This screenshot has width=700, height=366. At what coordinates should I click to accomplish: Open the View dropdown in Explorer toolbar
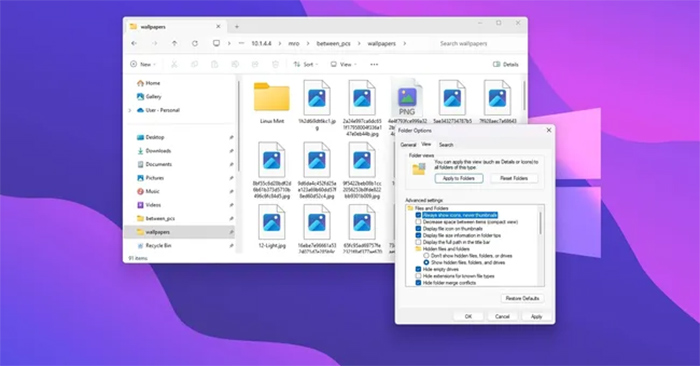pyautogui.click(x=343, y=64)
